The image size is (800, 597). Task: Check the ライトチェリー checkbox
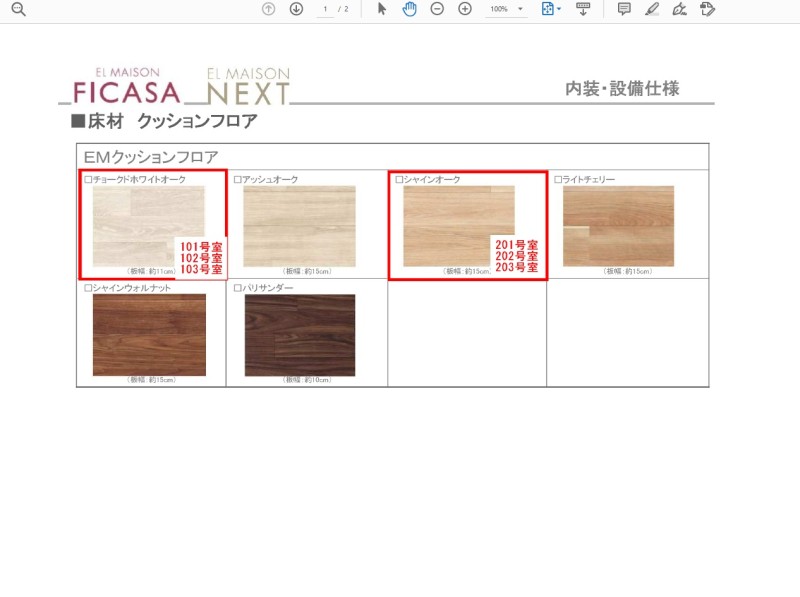[x=558, y=180]
